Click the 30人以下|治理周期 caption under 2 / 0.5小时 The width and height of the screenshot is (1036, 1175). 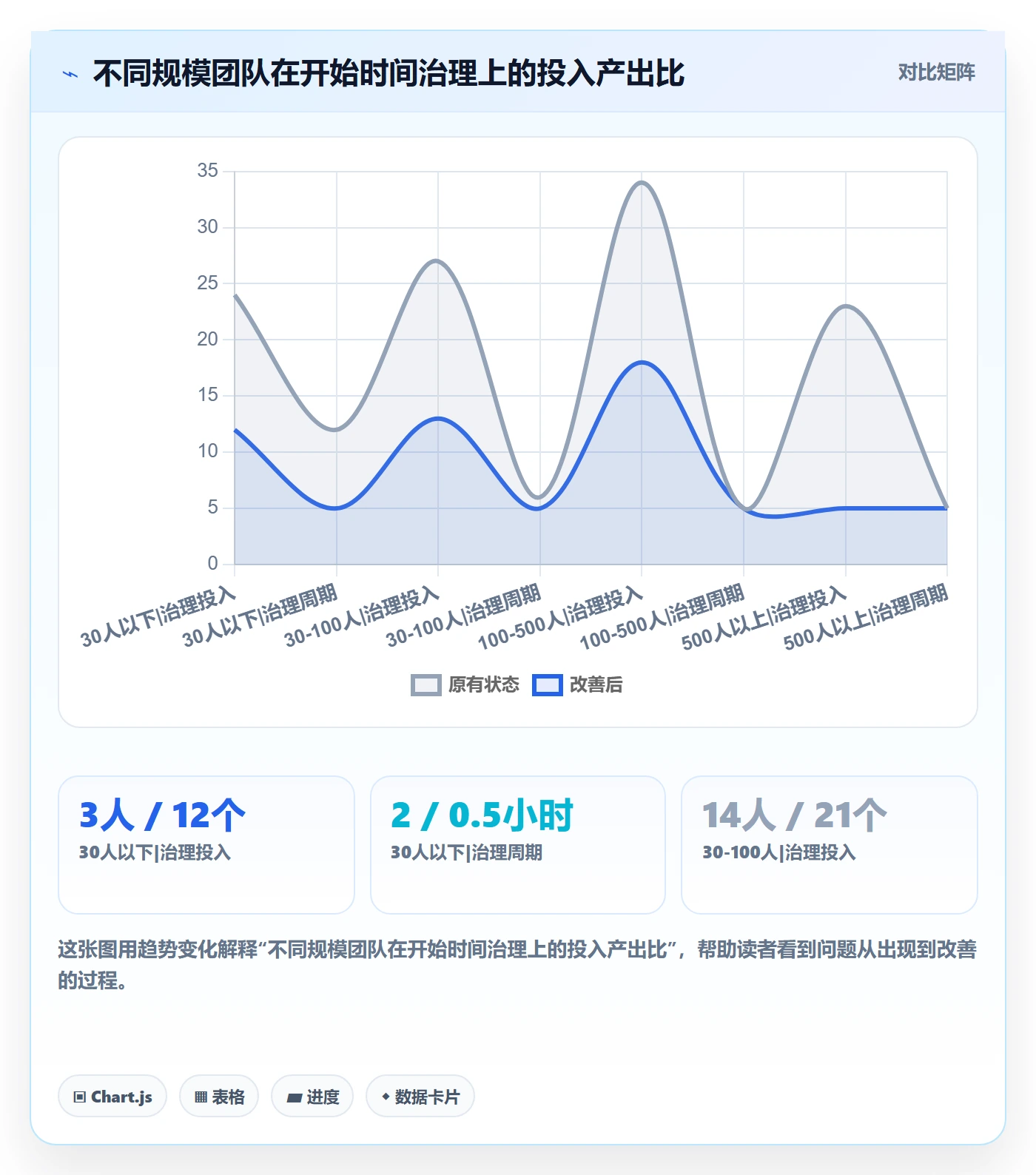click(466, 852)
